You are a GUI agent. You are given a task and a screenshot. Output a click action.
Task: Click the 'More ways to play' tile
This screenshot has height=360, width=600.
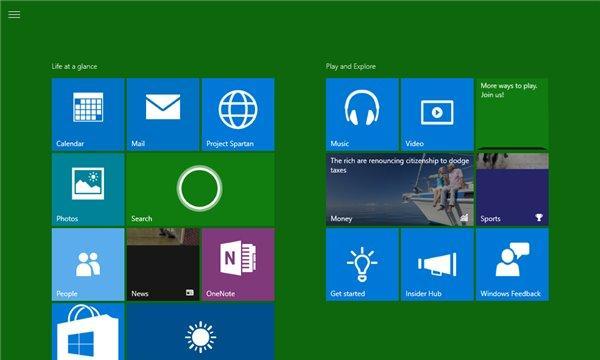pos(512,114)
